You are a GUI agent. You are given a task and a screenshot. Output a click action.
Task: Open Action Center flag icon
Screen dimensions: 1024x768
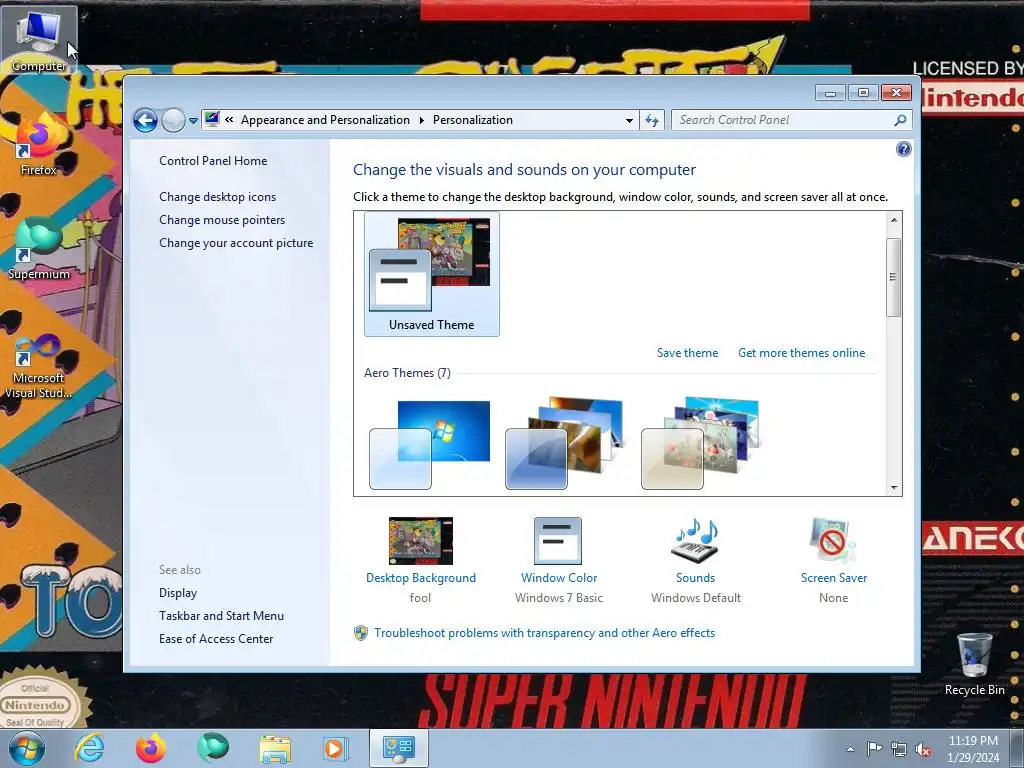(874, 749)
